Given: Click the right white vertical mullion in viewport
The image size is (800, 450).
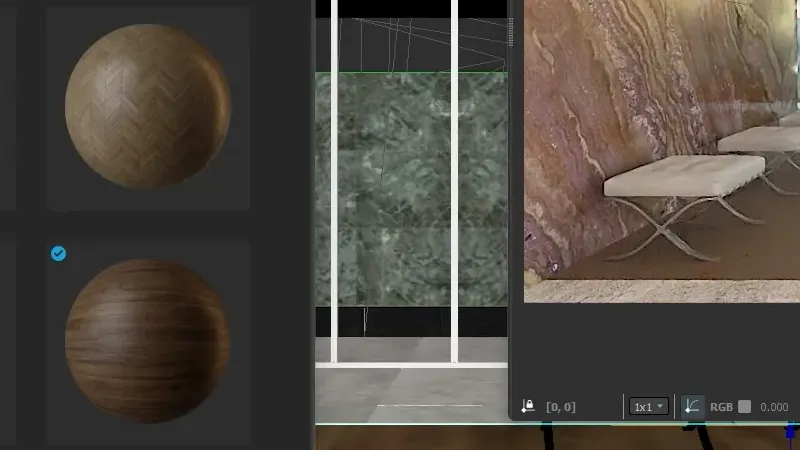Looking at the screenshot, I should (454, 180).
